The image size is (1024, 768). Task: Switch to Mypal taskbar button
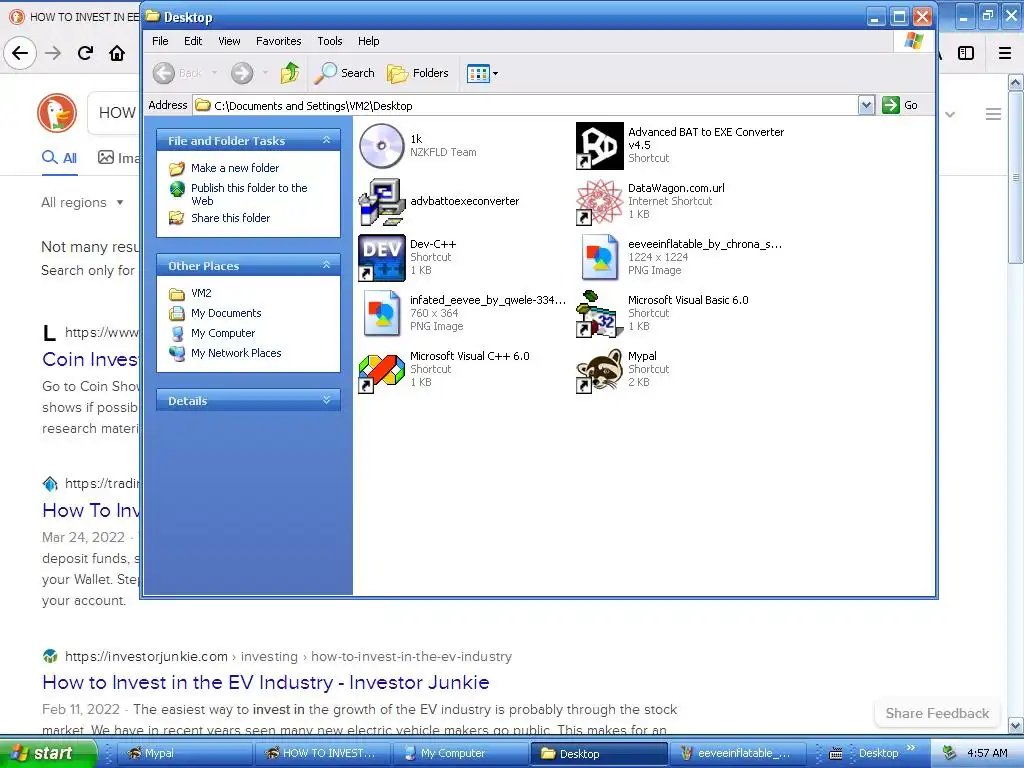(x=186, y=753)
